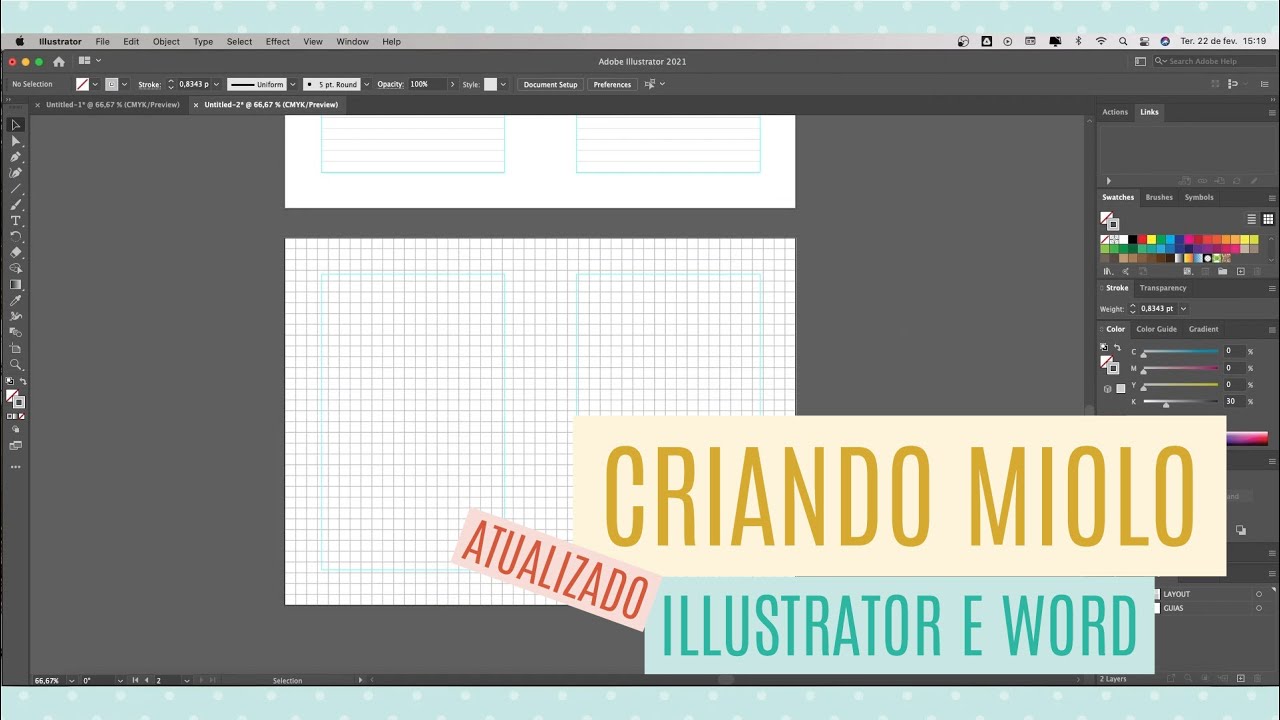Go to Home screen icon
1280x720 pixels.
pos(59,61)
